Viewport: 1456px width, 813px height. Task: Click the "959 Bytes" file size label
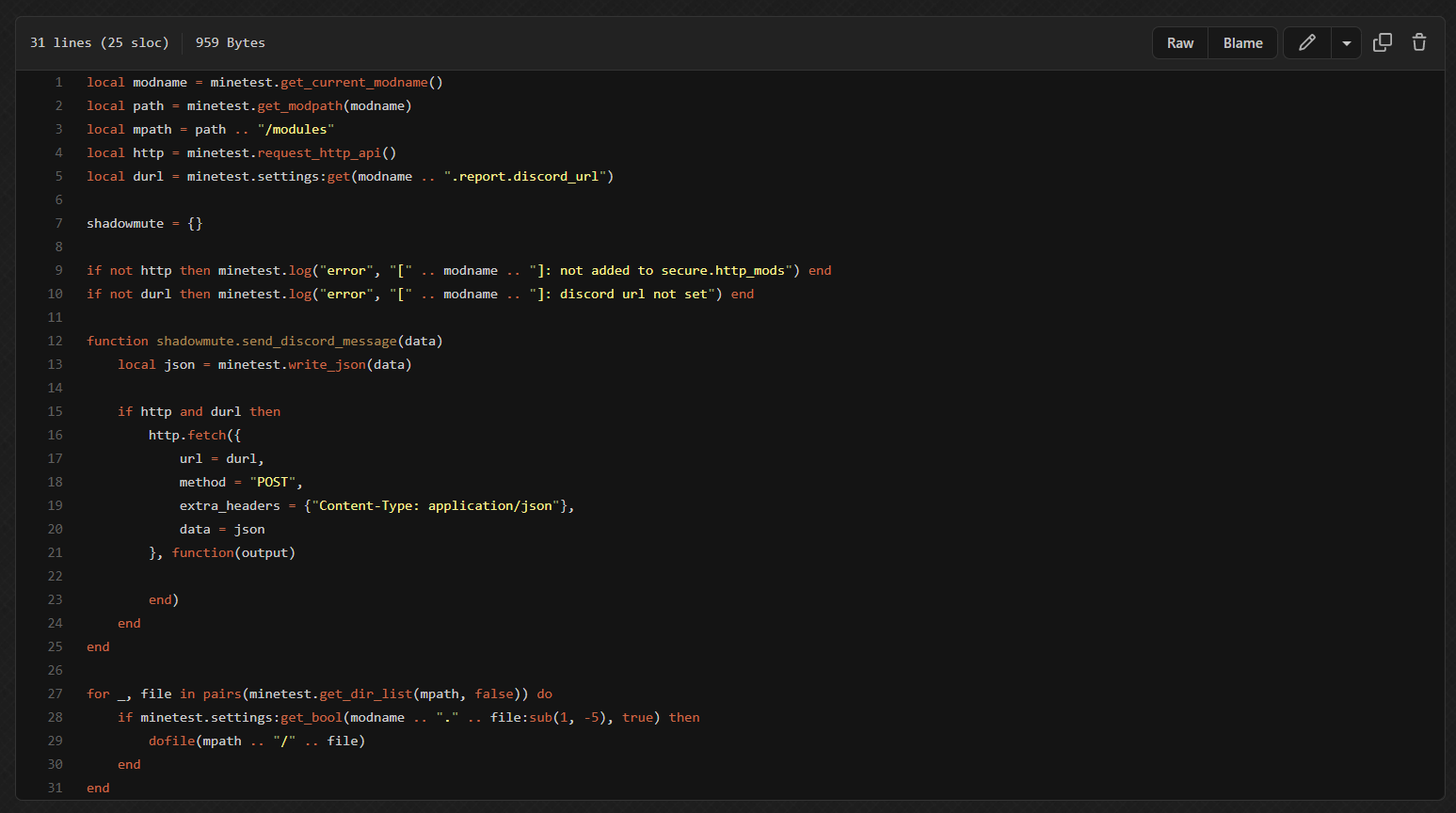click(x=231, y=43)
